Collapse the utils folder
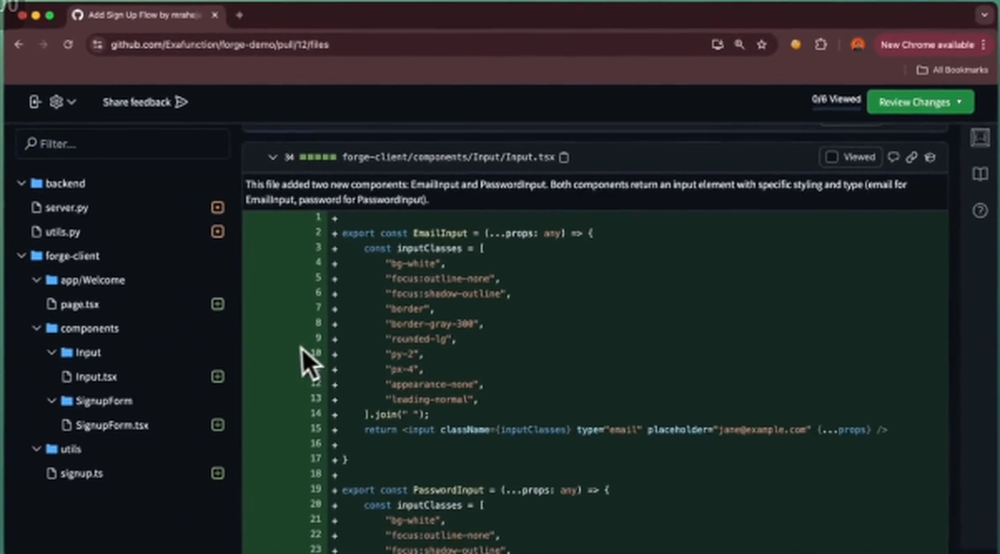1000x554 pixels. (36, 449)
